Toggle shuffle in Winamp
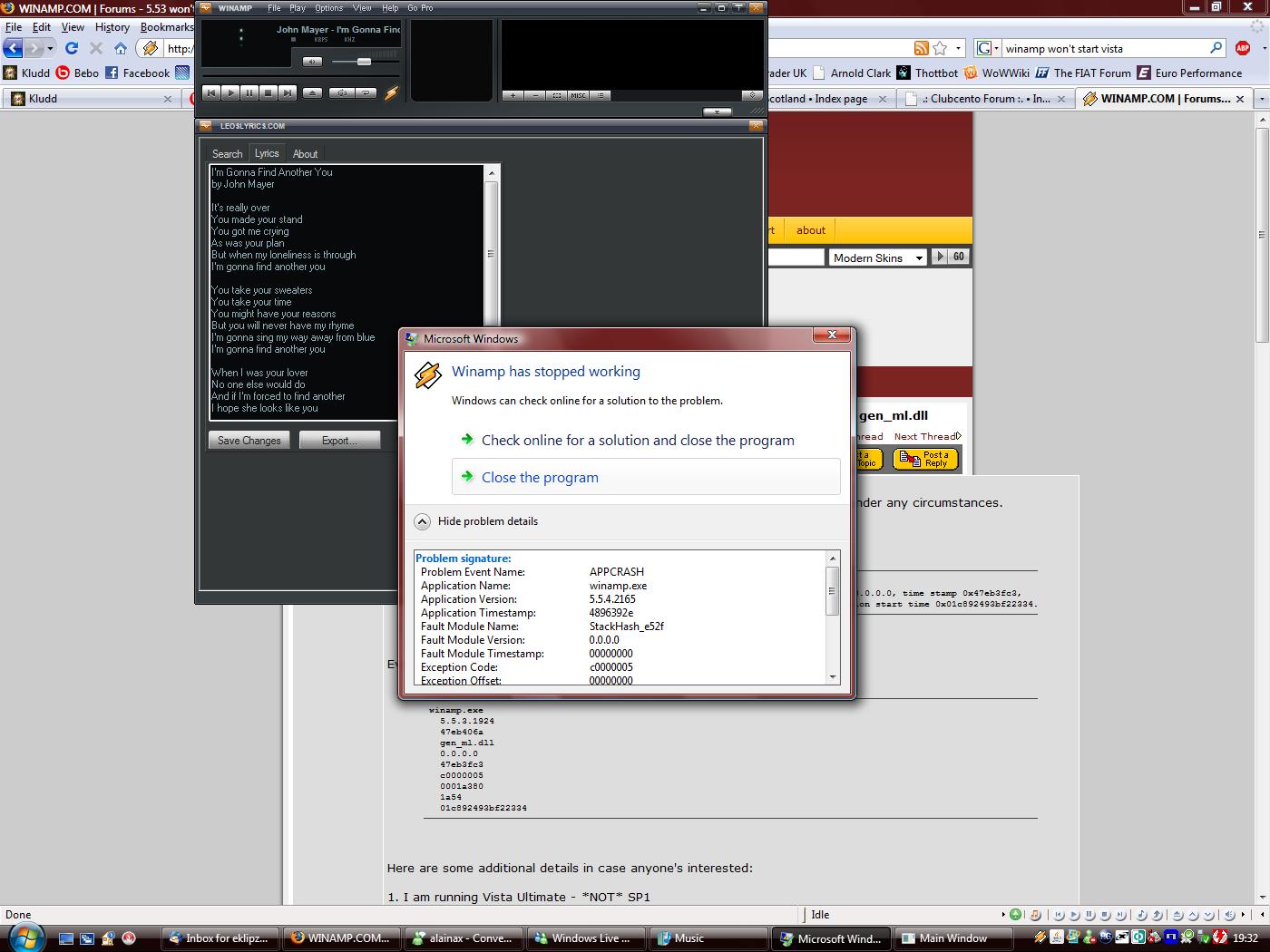The width and height of the screenshot is (1270, 952). click(341, 92)
